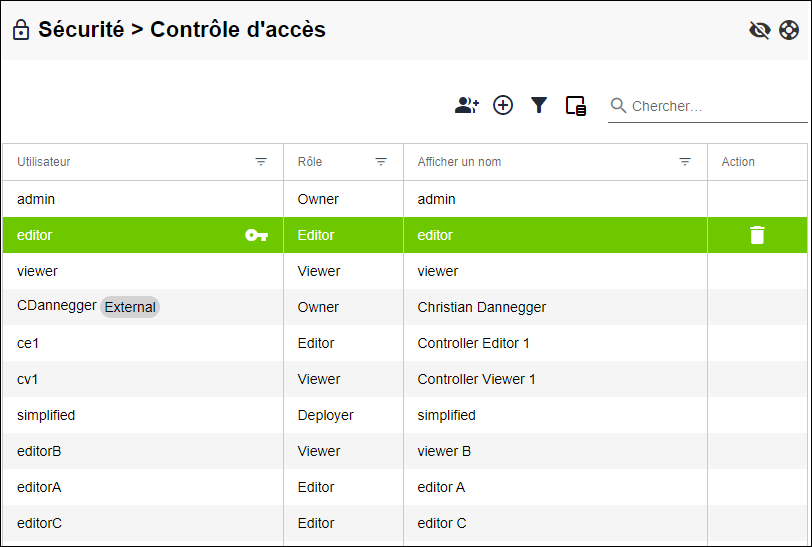Screen dimensions: 812x547
Task: Click the circled plus add icon
Action: 503,105
